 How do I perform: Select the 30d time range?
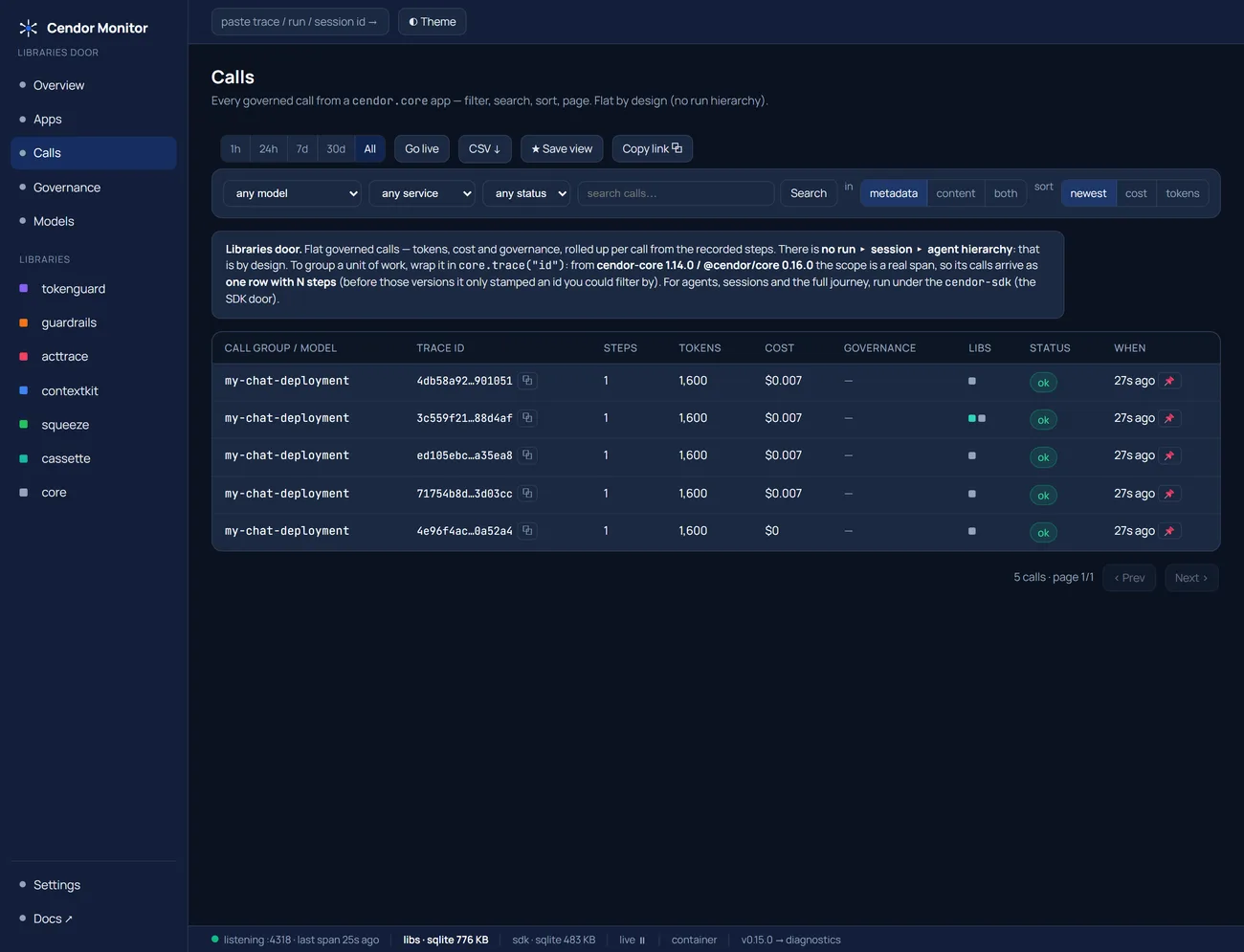point(336,148)
